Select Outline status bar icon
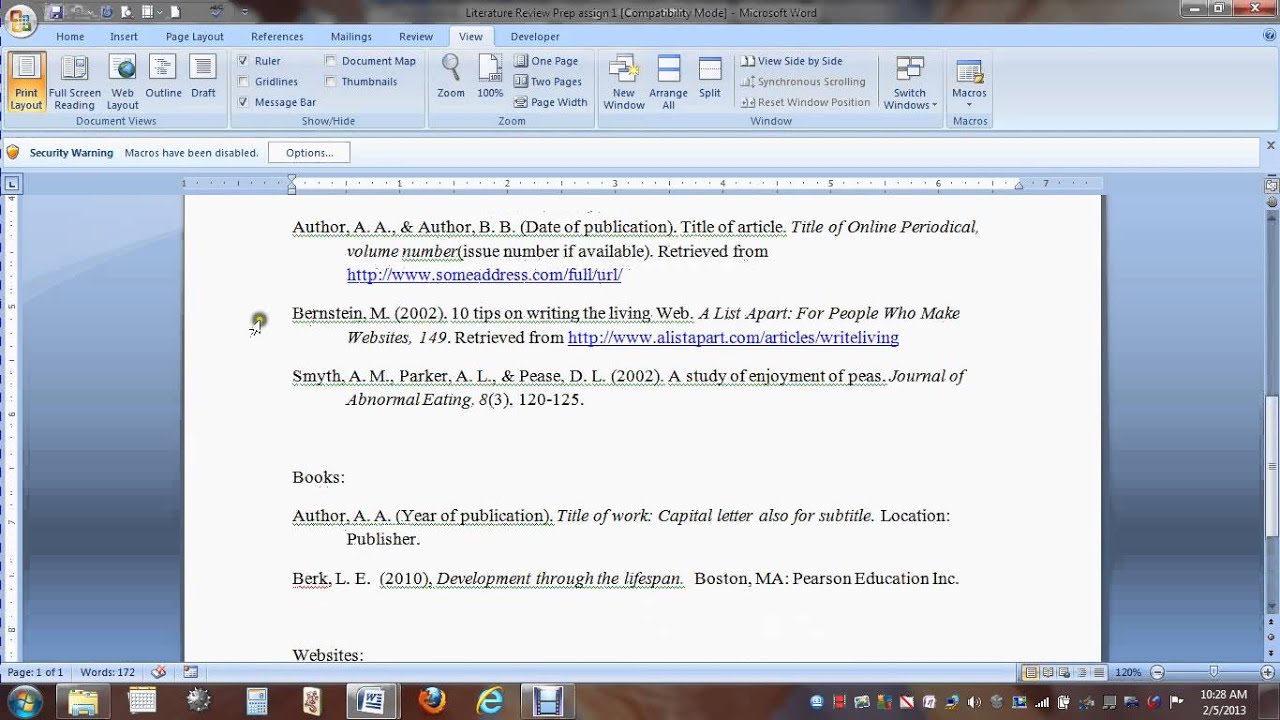Image resolution: width=1280 pixels, height=720 pixels. [x=1080, y=673]
